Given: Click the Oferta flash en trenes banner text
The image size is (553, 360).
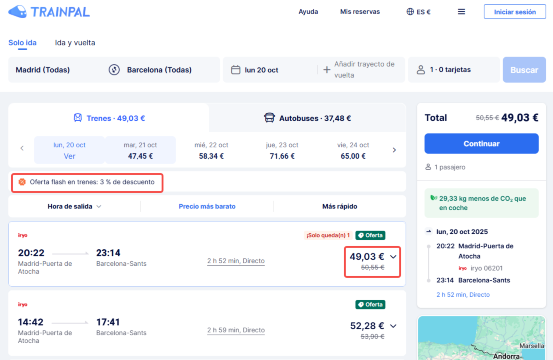Looking at the screenshot, I should 92,182.
